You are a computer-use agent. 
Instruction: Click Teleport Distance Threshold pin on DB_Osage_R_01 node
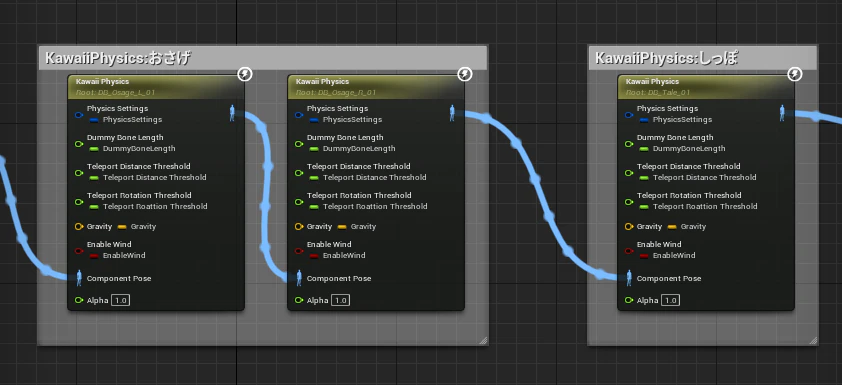[299, 172]
